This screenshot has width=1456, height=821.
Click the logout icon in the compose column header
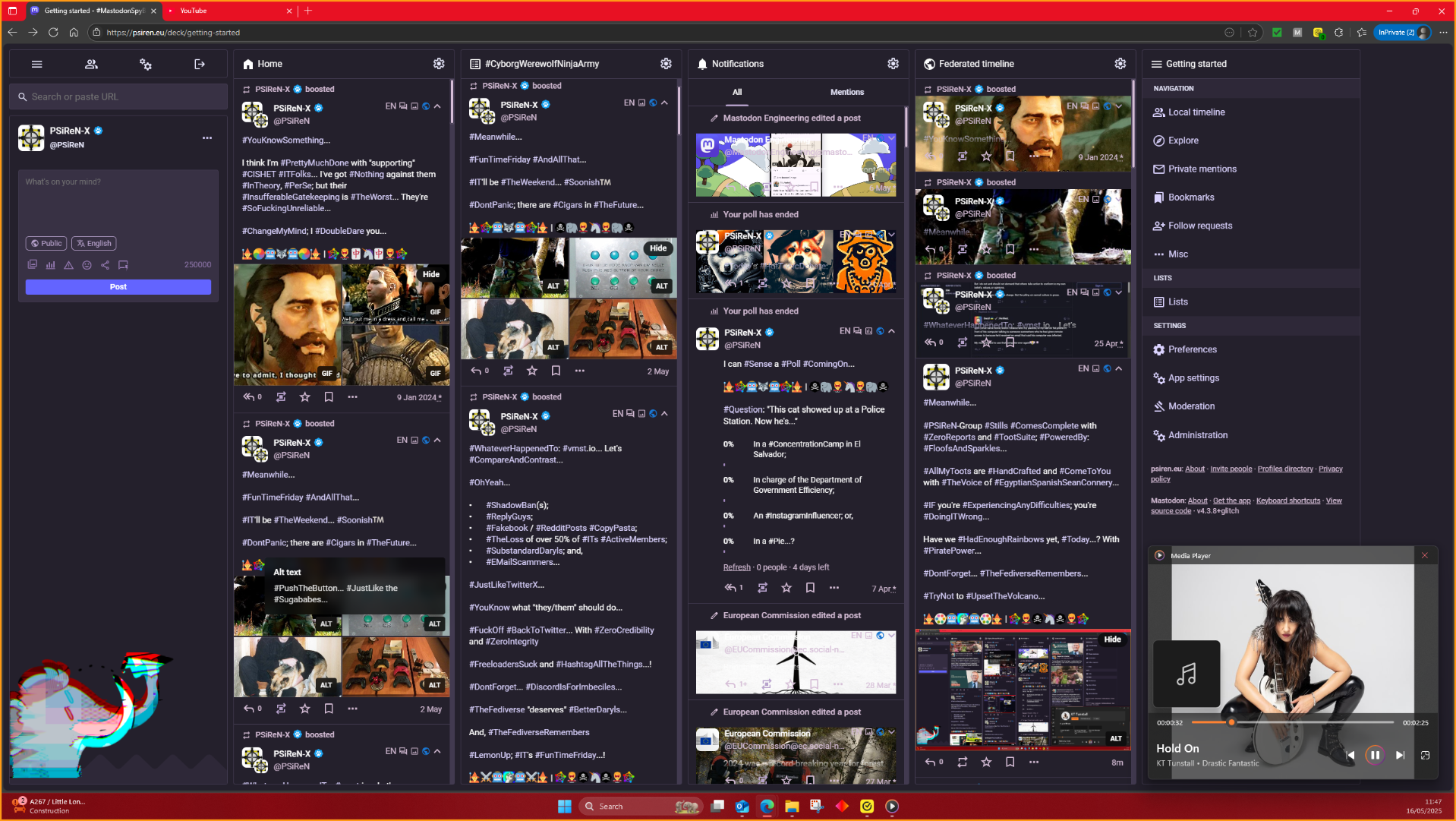tap(200, 65)
